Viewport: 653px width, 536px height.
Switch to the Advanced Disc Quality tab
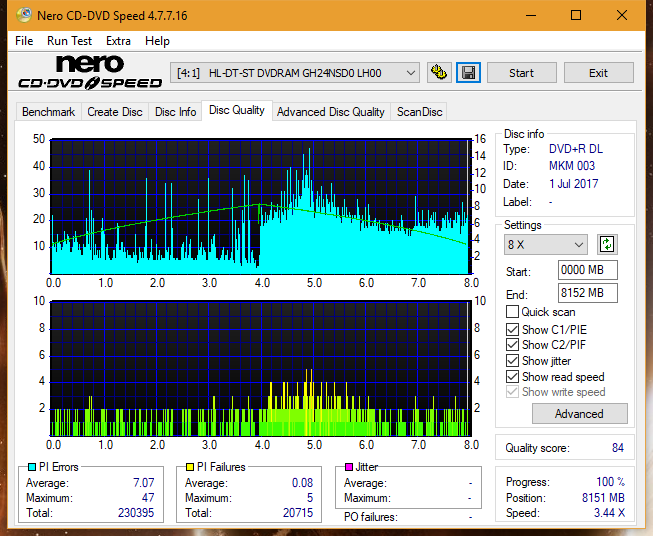coord(331,112)
